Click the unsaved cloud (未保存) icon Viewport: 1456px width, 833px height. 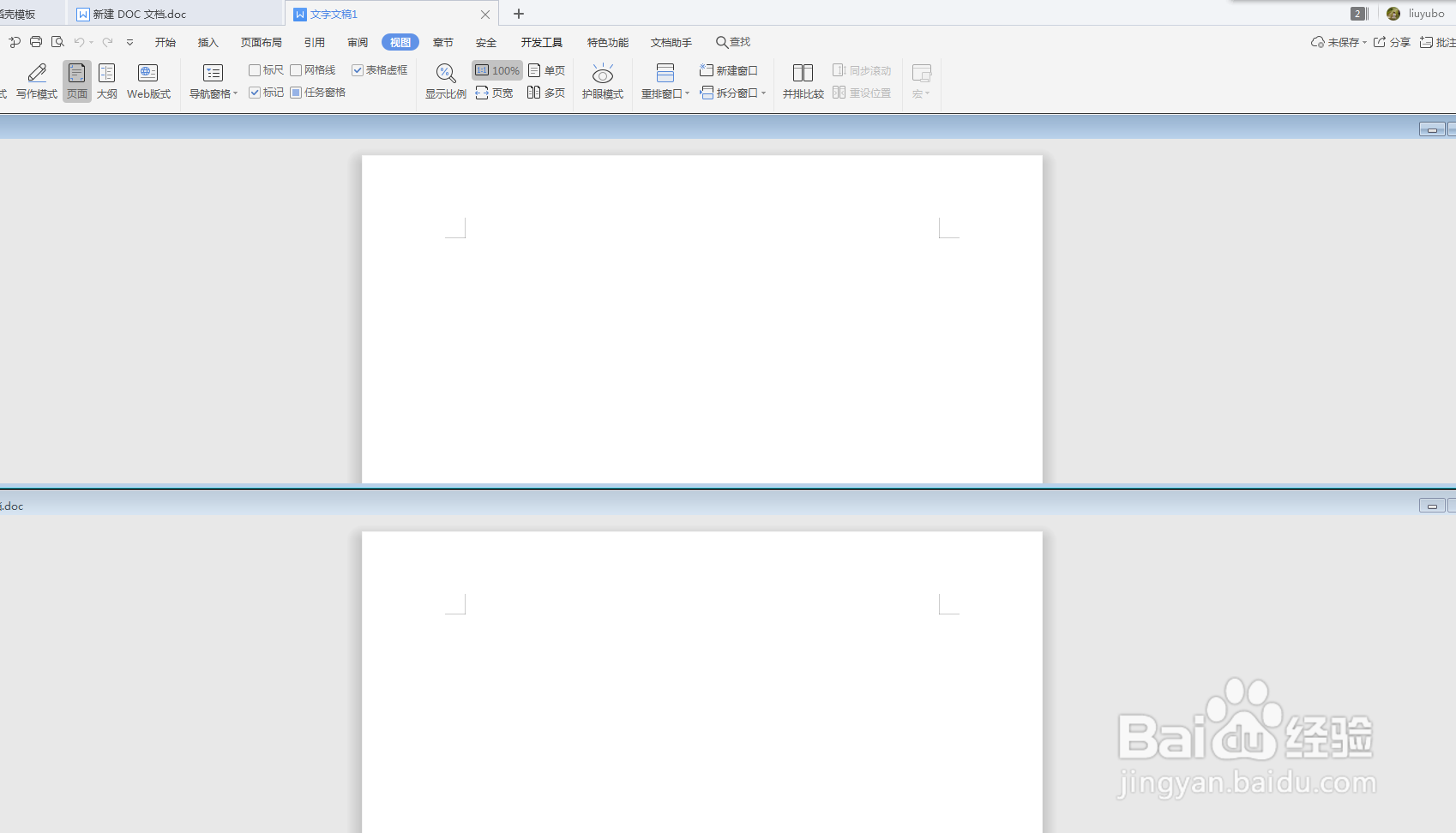(x=1318, y=42)
